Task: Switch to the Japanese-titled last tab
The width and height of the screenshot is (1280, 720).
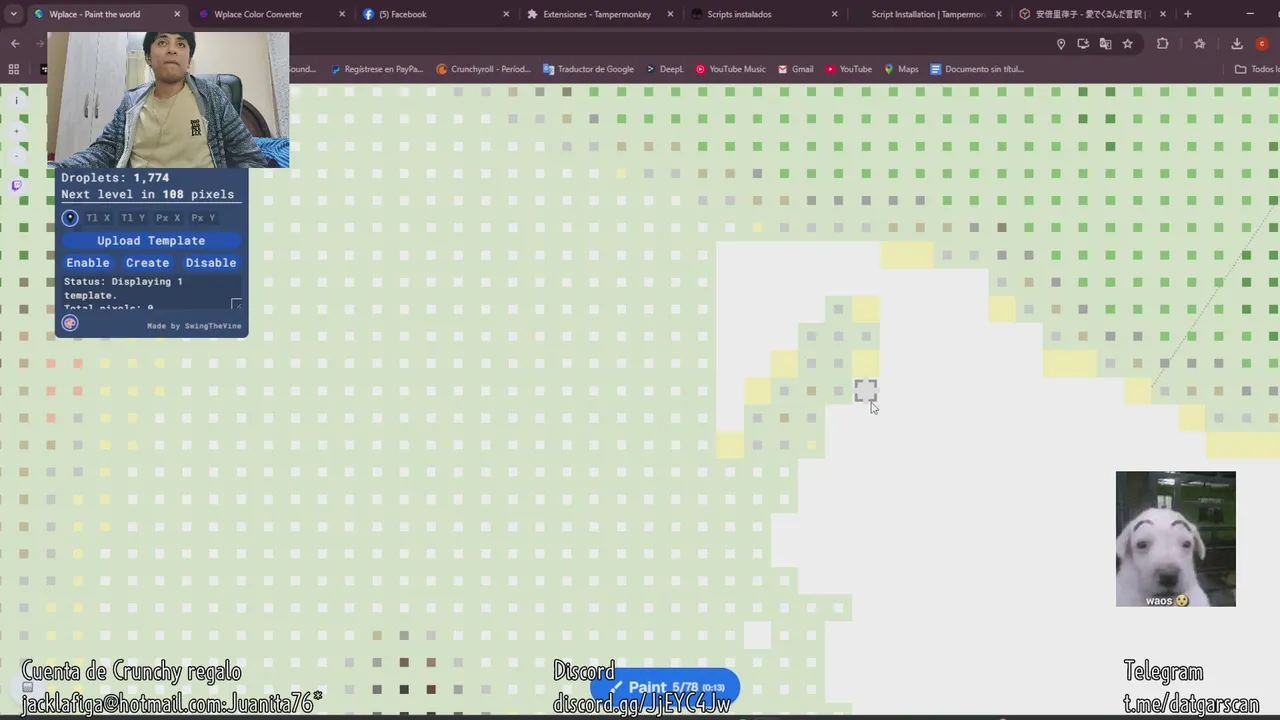Action: [x=1093, y=14]
